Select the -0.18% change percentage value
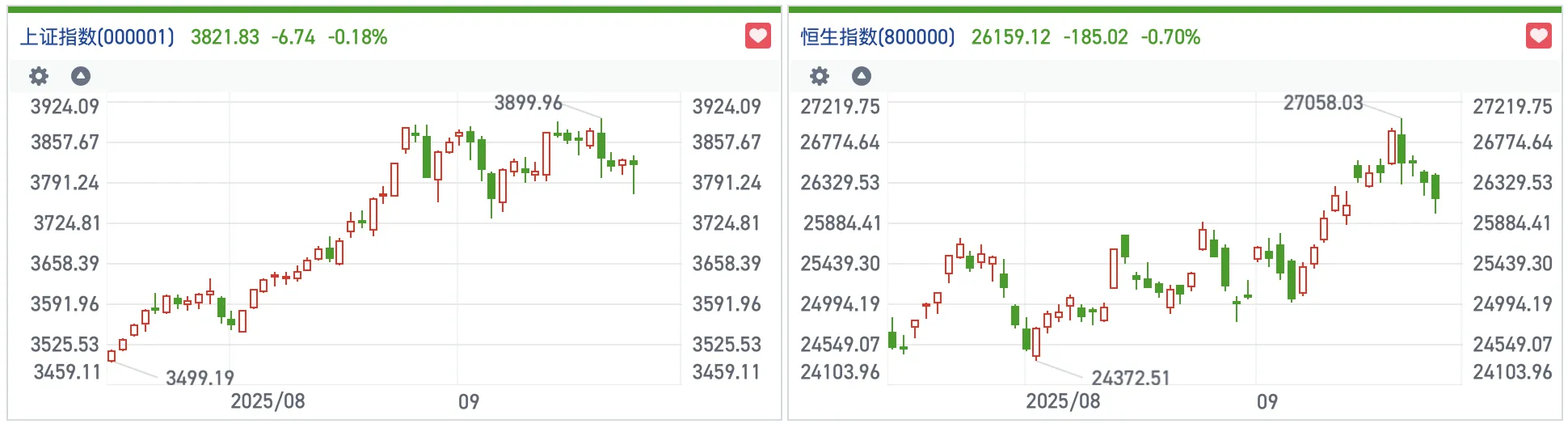 (357, 37)
